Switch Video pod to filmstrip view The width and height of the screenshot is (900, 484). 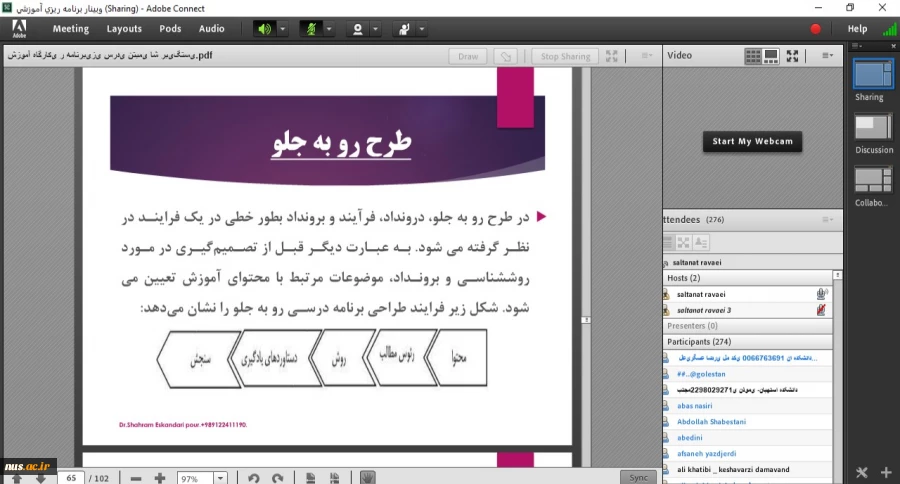771,56
